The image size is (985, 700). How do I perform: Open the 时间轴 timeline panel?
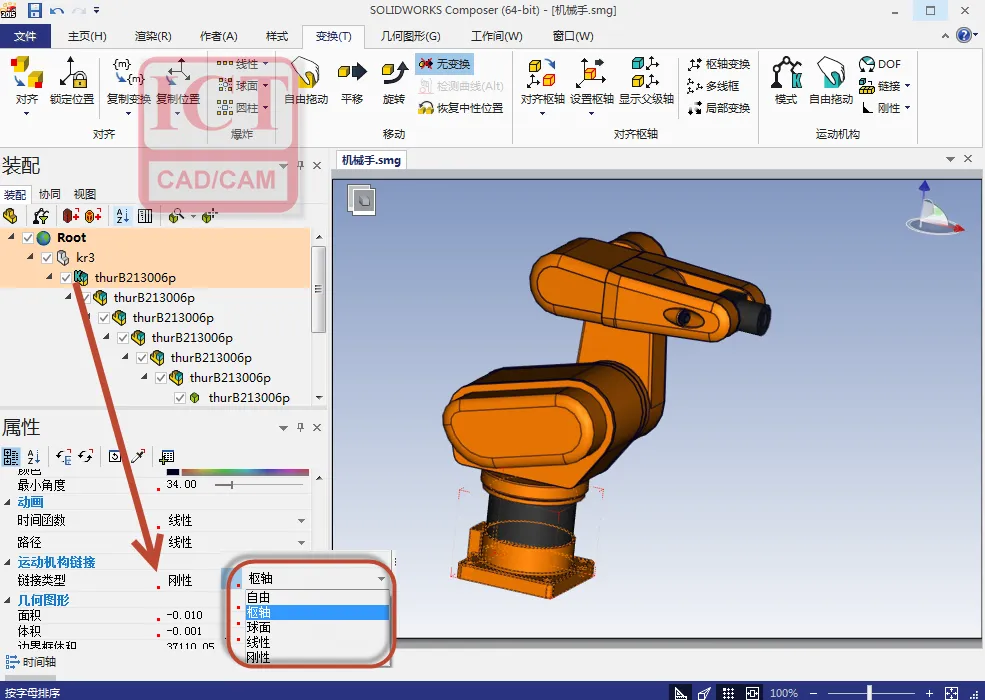tap(31, 662)
